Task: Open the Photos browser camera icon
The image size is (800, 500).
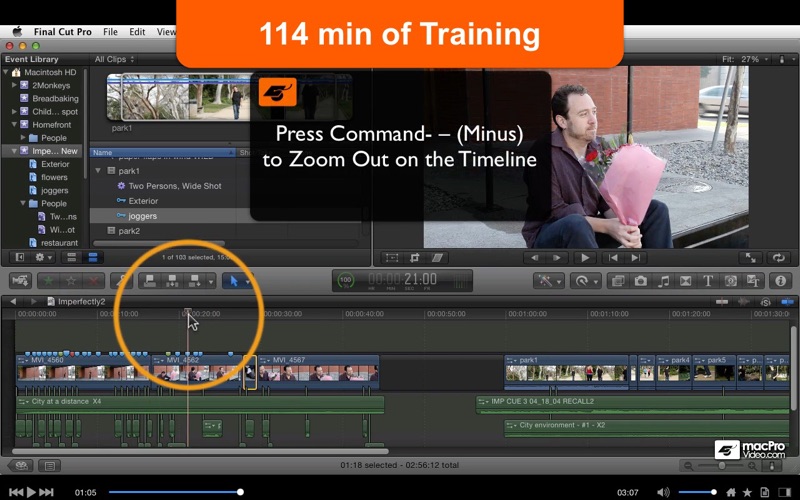Action: [x=640, y=281]
